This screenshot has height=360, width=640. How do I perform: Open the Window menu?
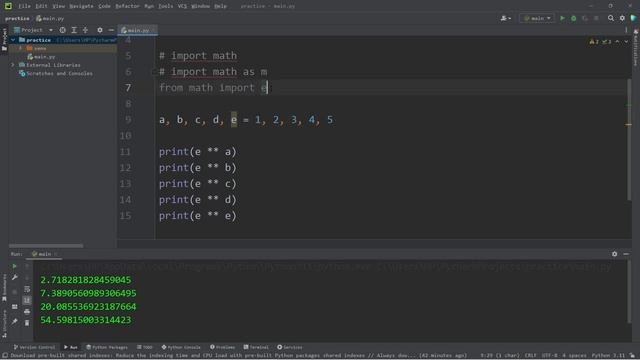[x=200, y=6]
